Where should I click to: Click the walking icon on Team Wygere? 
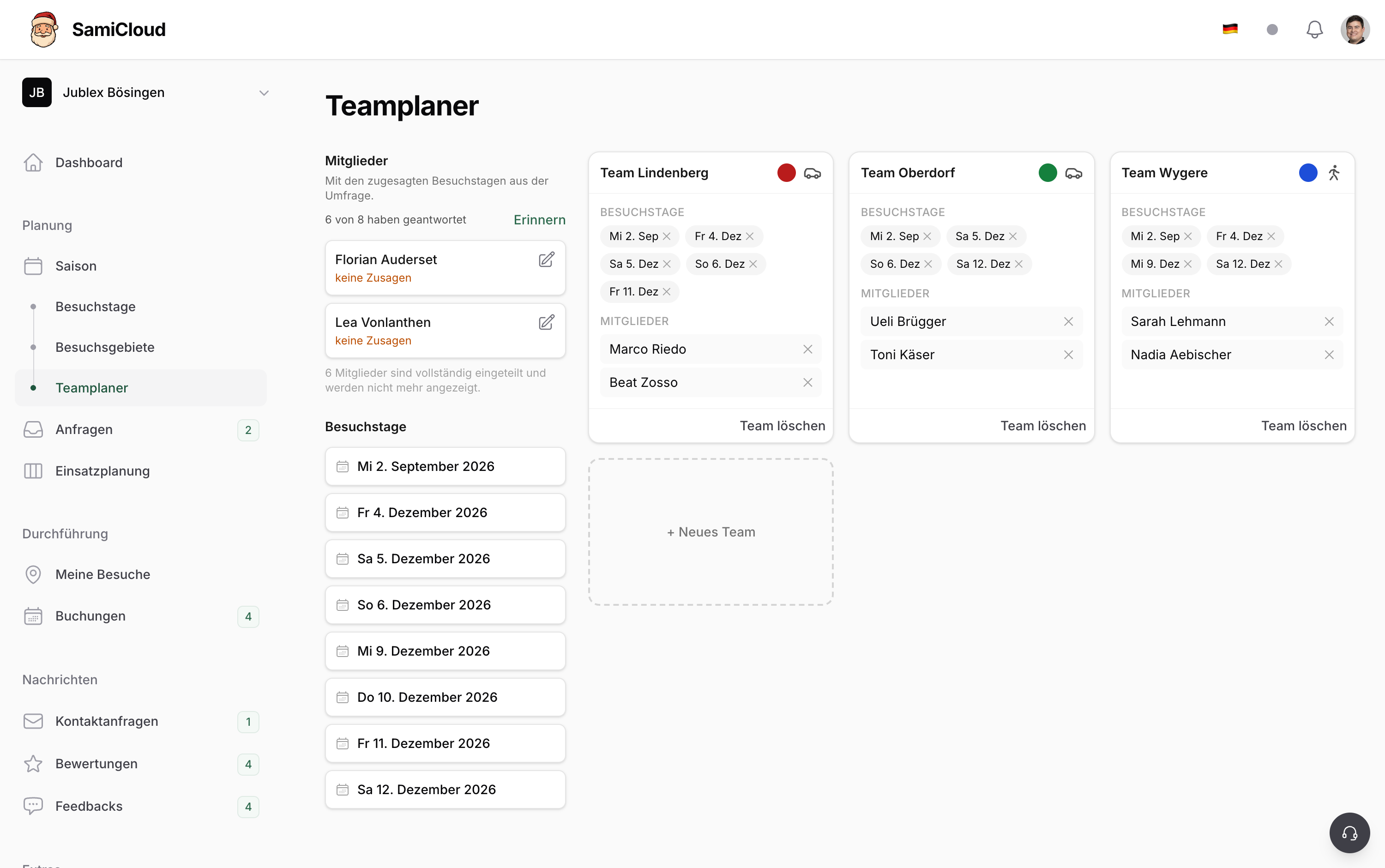(1334, 173)
